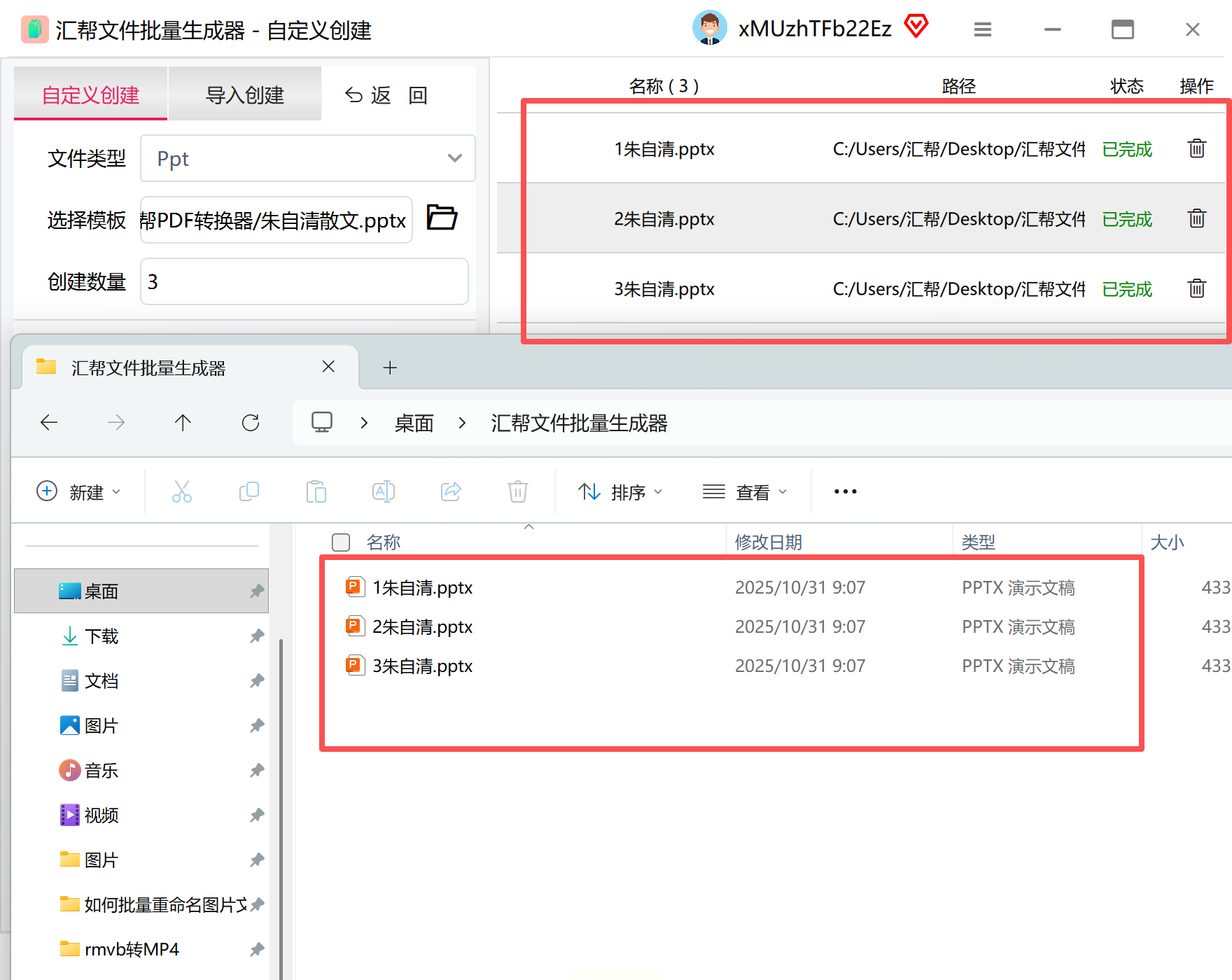The height and width of the screenshot is (980, 1232).
Task: Open the hamburger menu in the title bar
Action: pos(982,29)
